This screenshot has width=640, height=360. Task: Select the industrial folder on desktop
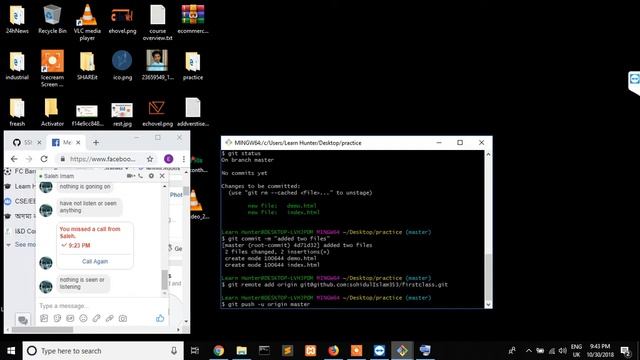click(17, 65)
